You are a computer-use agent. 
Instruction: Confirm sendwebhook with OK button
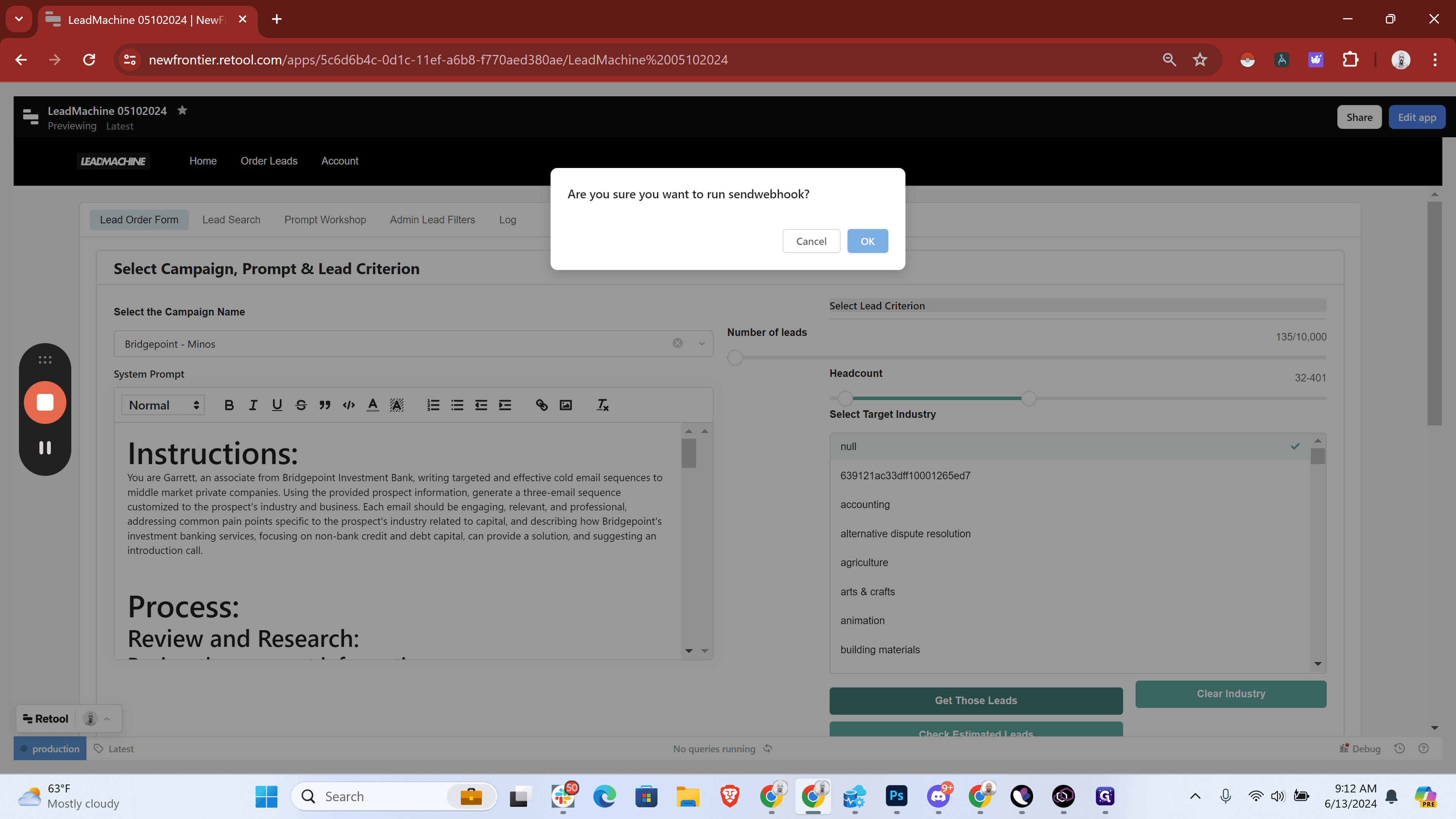click(867, 241)
